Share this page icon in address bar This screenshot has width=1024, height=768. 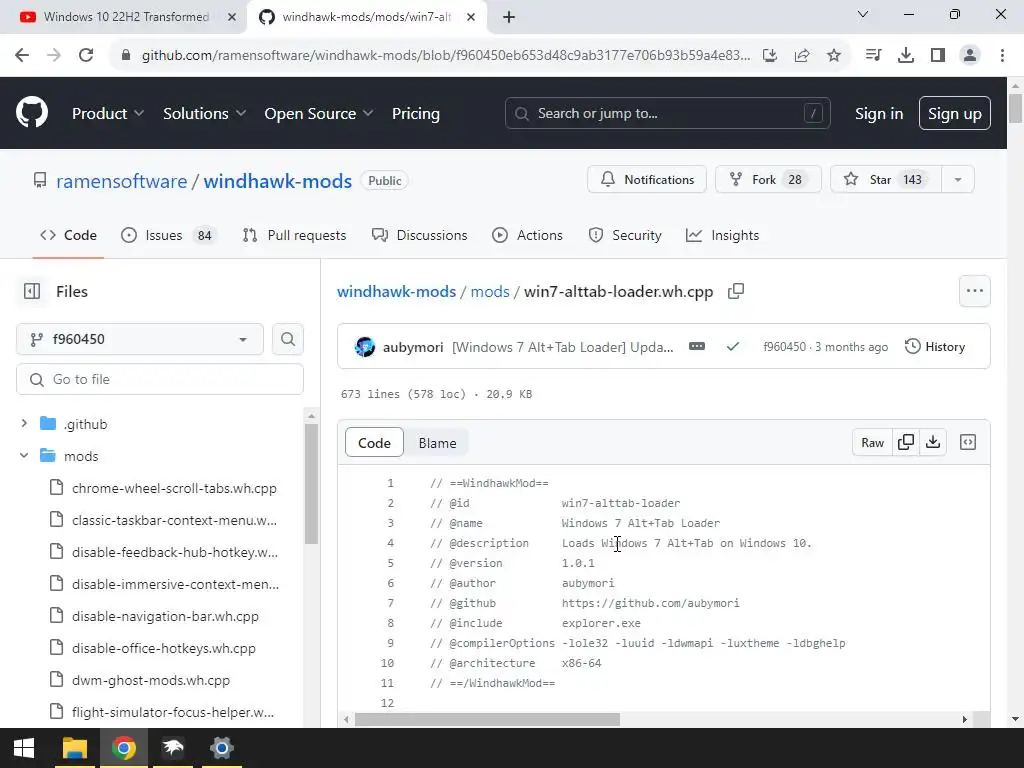[802, 56]
